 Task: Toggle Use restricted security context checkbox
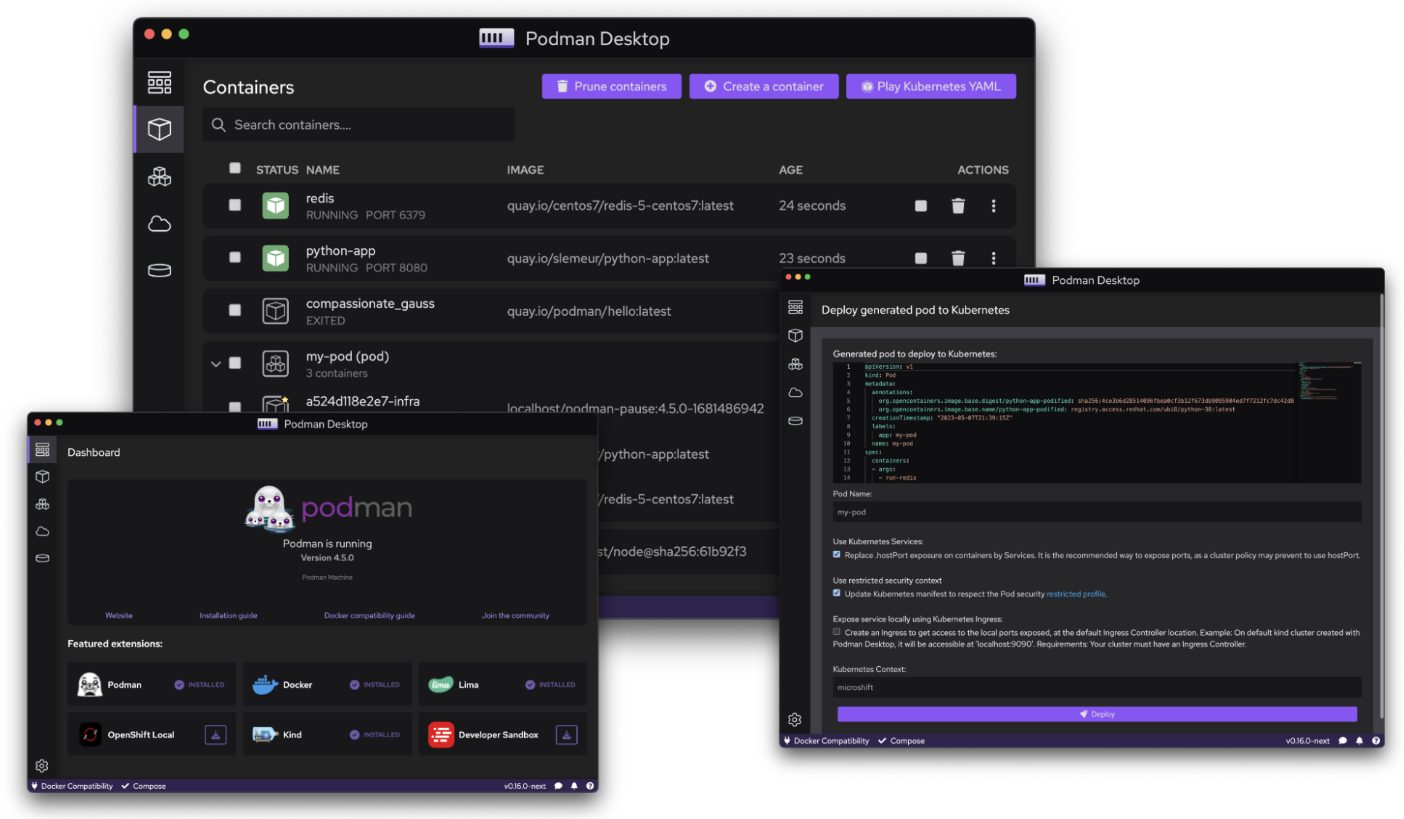(837, 593)
